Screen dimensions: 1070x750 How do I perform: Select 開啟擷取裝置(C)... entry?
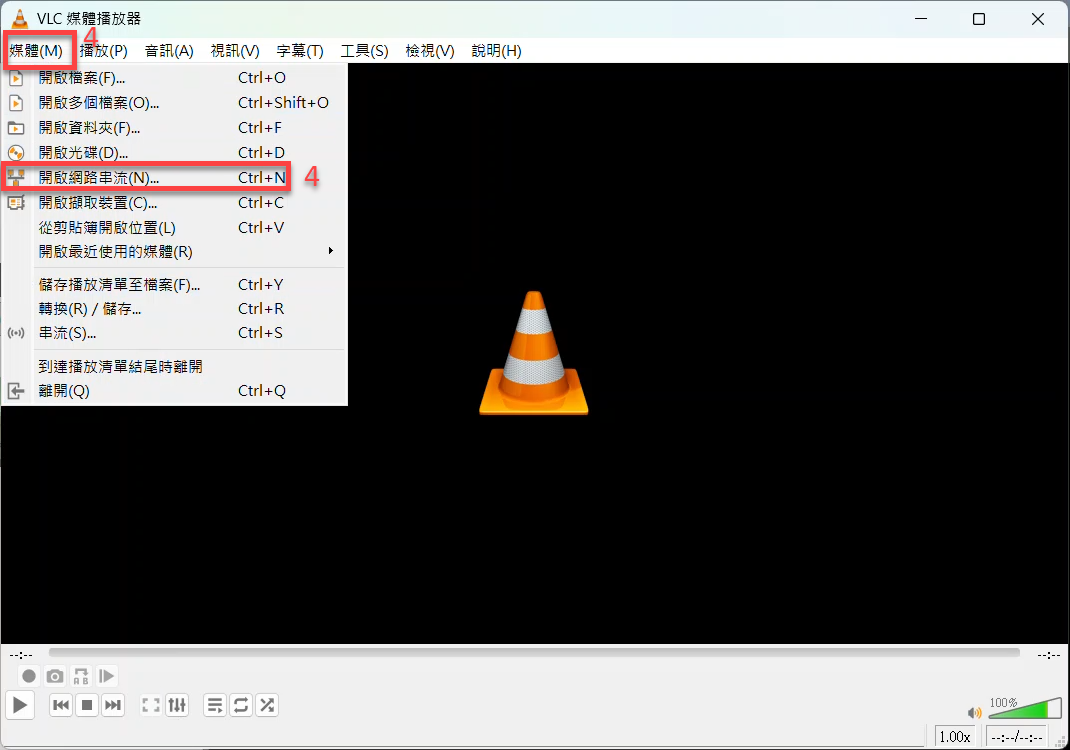[175, 203]
